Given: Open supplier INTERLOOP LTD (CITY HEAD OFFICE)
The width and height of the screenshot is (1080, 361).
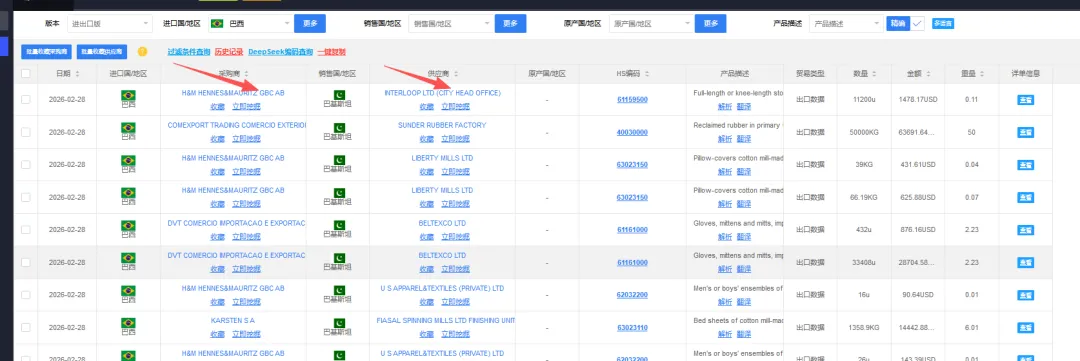Looking at the screenshot, I should point(442,92).
